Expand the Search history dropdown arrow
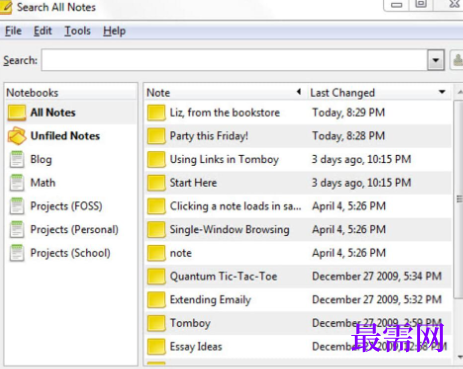 pos(436,60)
